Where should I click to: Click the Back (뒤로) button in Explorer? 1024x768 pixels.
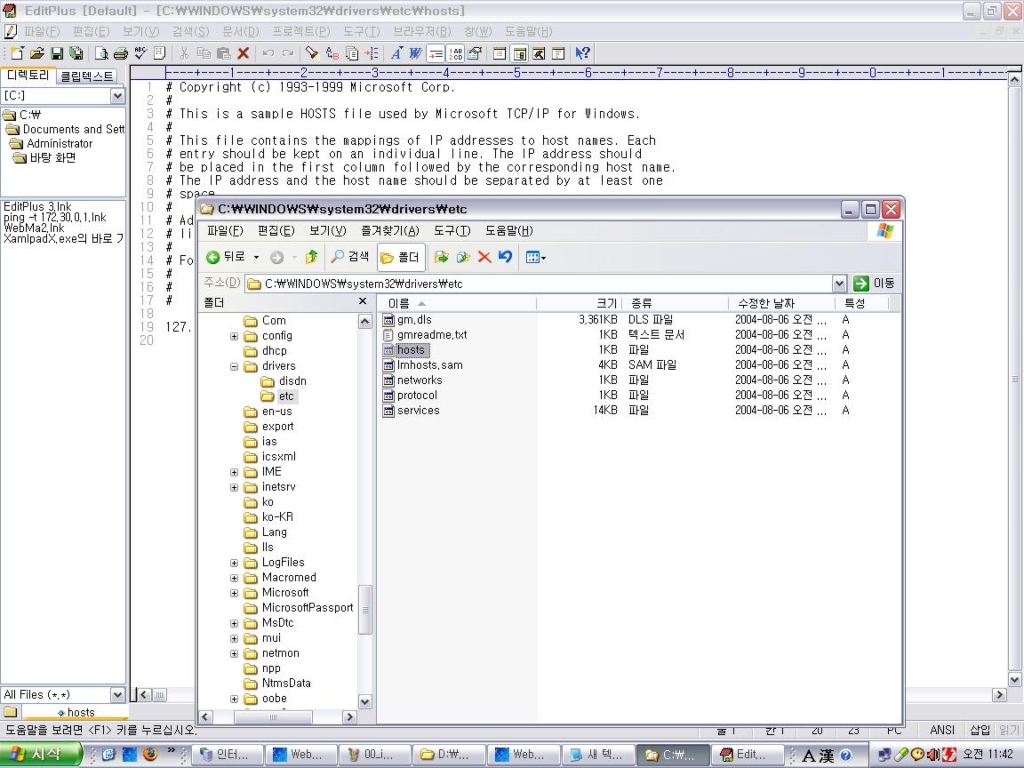coord(226,257)
